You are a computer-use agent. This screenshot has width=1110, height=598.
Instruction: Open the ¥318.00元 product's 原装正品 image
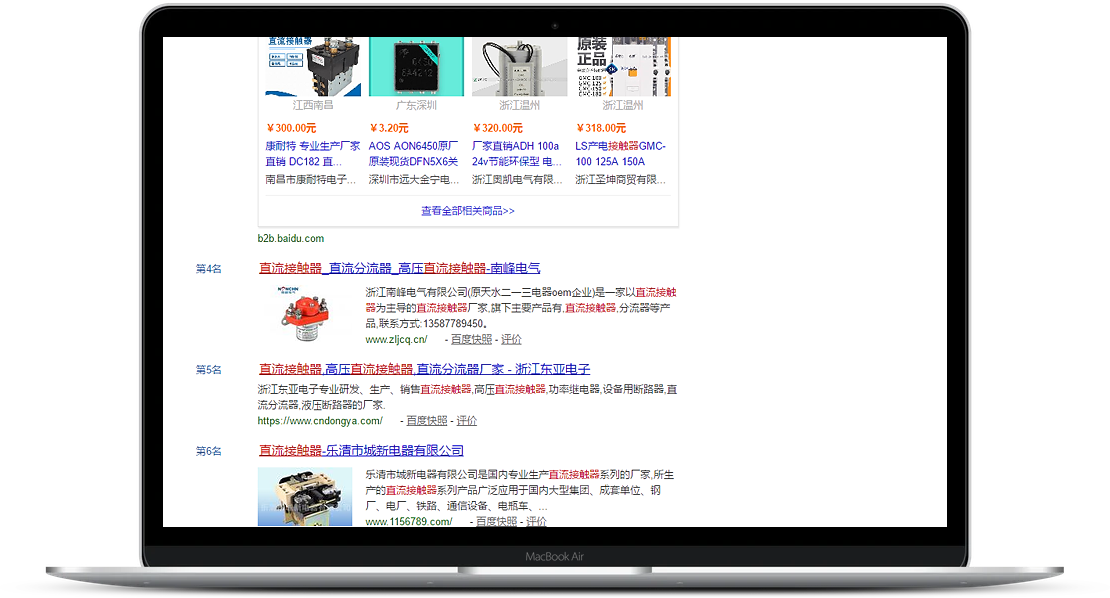pyautogui.click(x=623, y=67)
